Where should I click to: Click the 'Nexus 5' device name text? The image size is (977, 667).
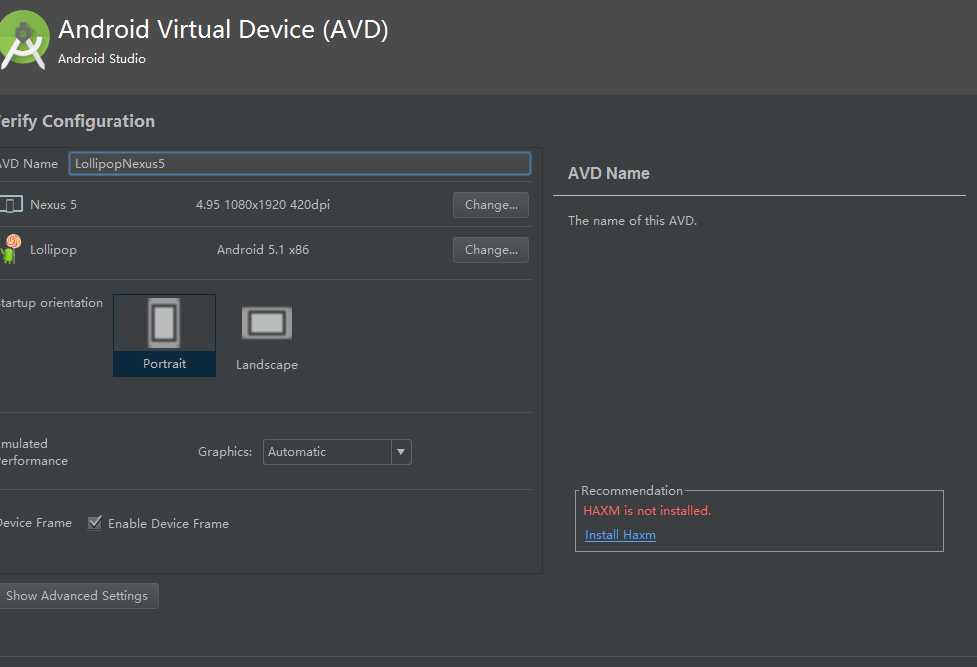(x=54, y=204)
